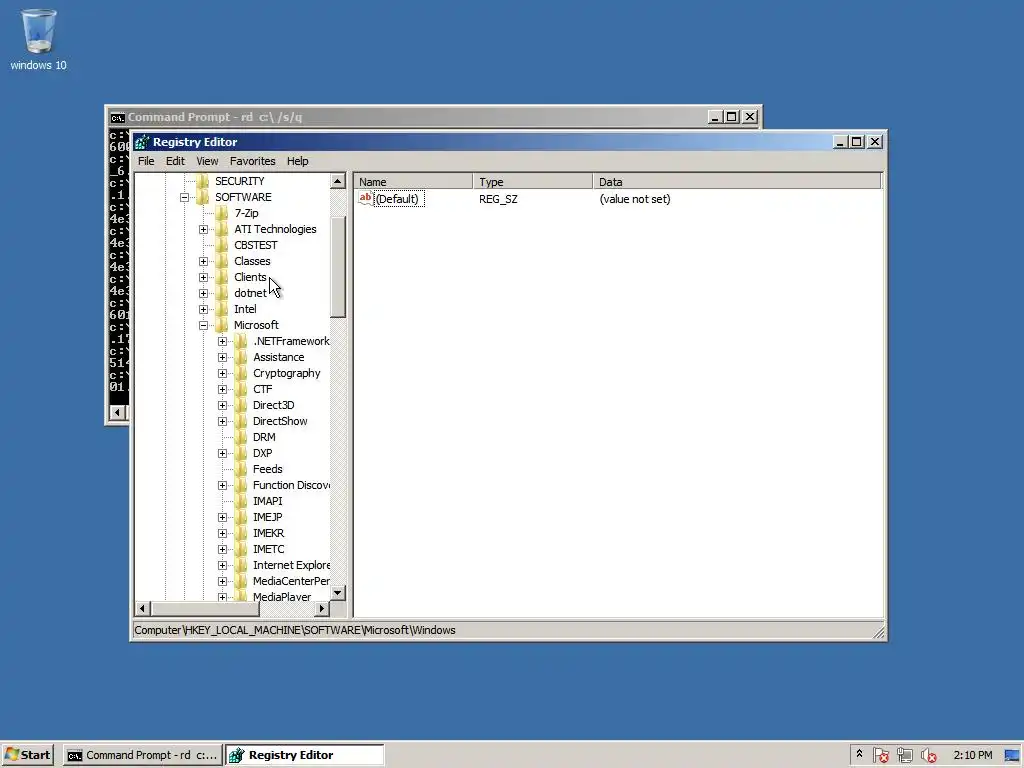Switch to Command Prompt taskbar button
The height and width of the screenshot is (768, 1024).
[142, 755]
